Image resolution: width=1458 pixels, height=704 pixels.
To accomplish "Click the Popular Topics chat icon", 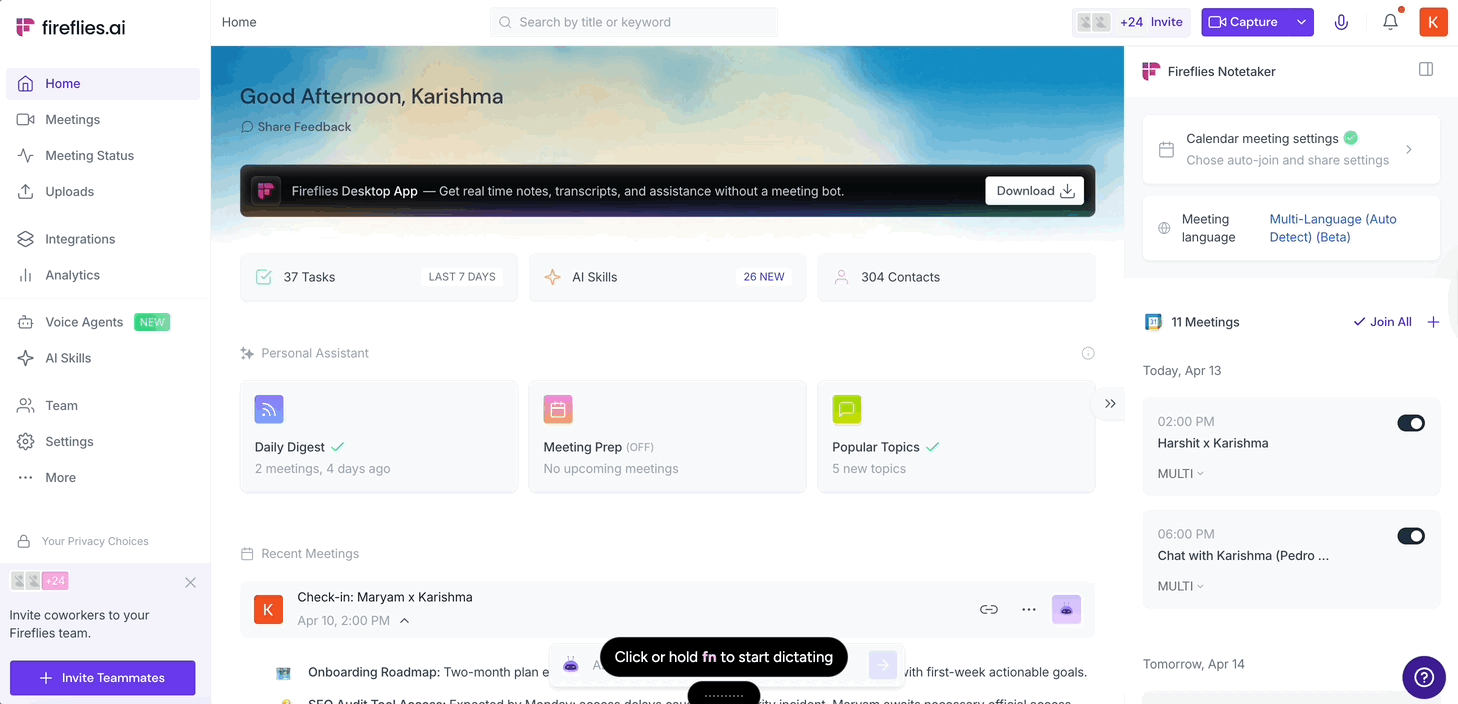I will pos(847,409).
